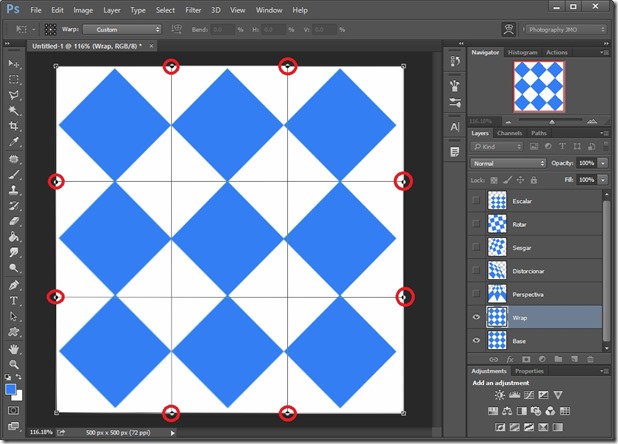618x444 pixels.
Task: Hide the Wrap layer eye icon
Action: pos(476,317)
